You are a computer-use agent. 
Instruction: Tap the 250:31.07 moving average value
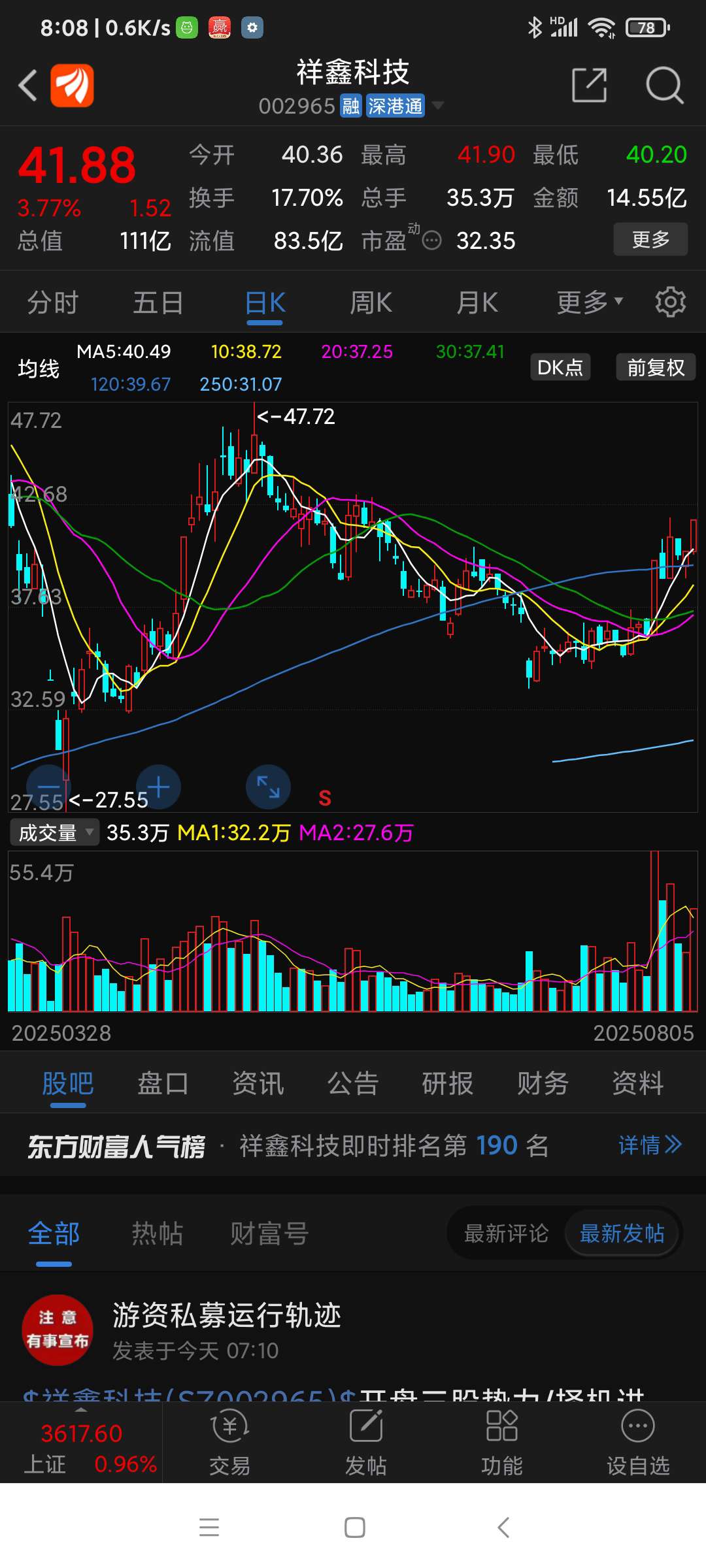[241, 384]
